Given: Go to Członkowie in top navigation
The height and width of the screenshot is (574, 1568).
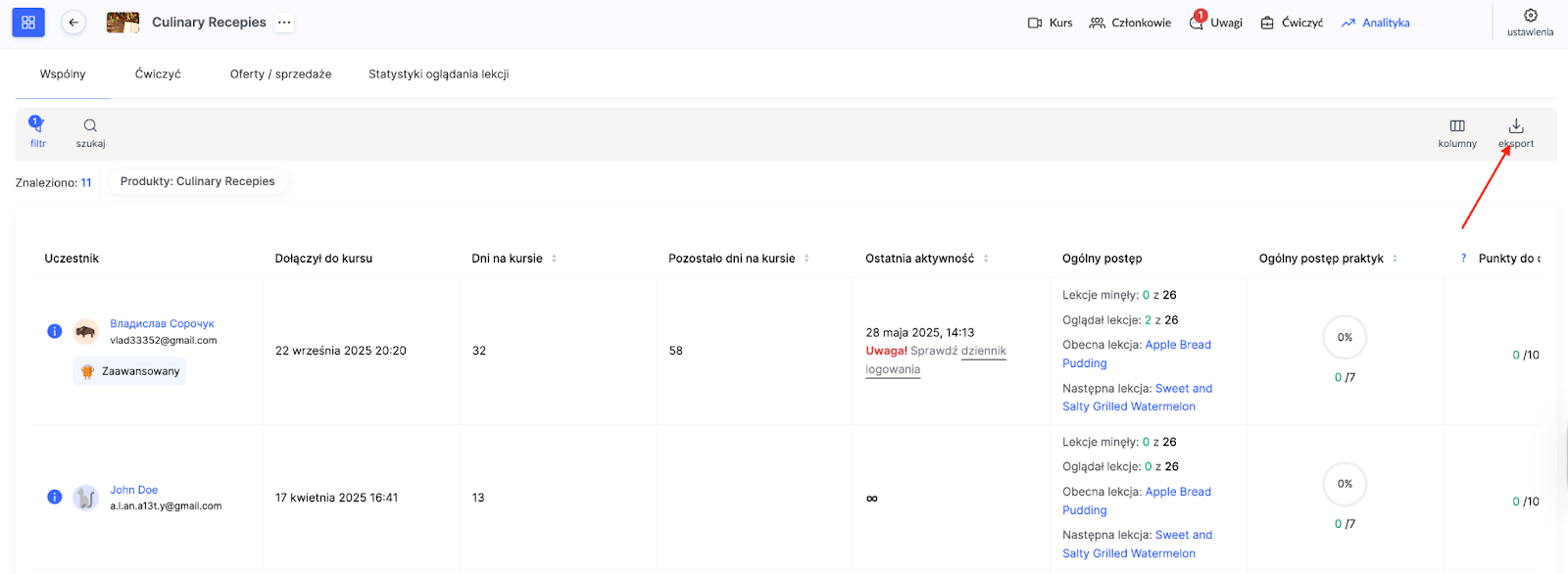Looking at the screenshot, I should (x=1130, y=23).
